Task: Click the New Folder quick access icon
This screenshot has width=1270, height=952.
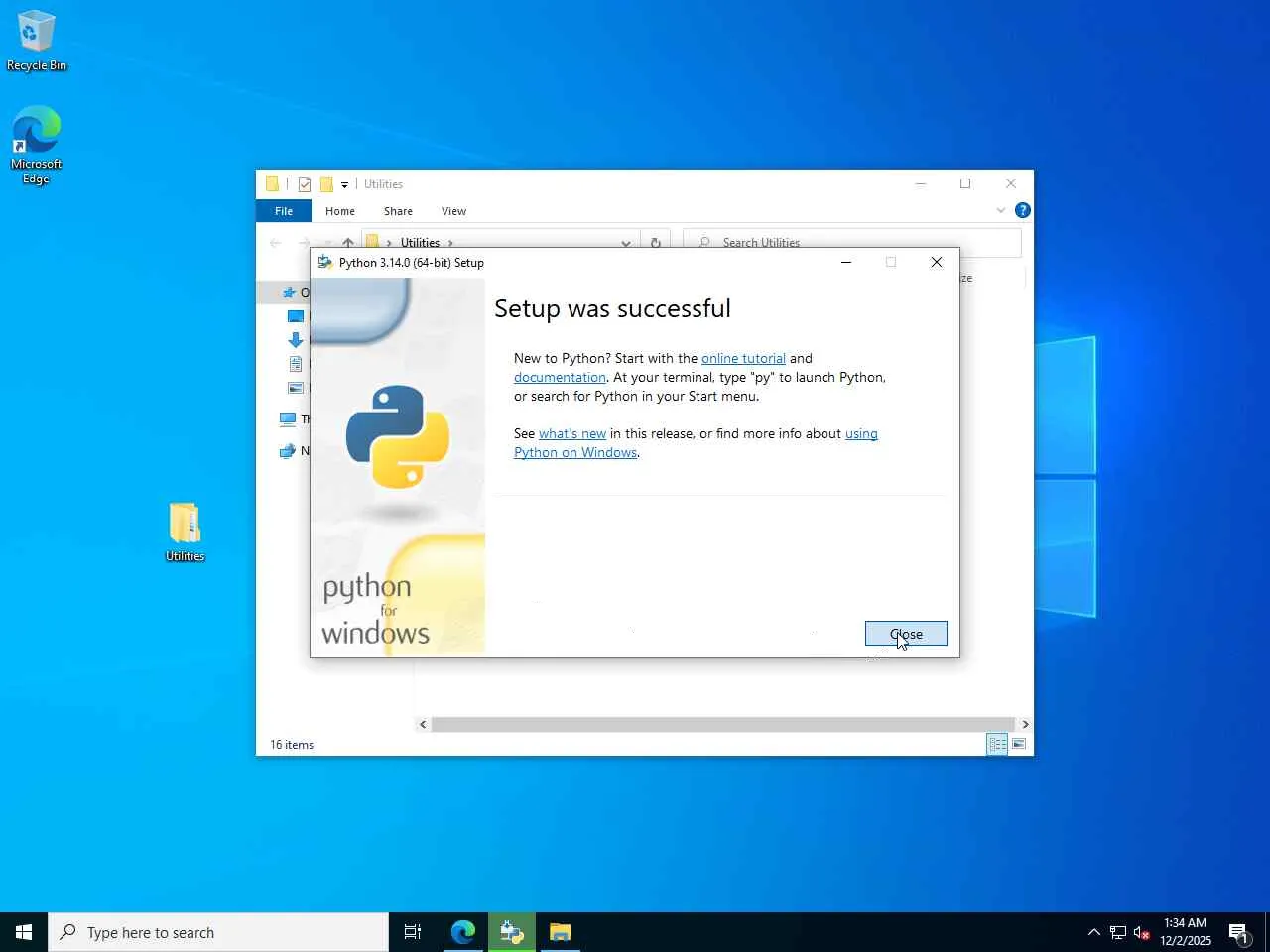Action: point(325,184)
